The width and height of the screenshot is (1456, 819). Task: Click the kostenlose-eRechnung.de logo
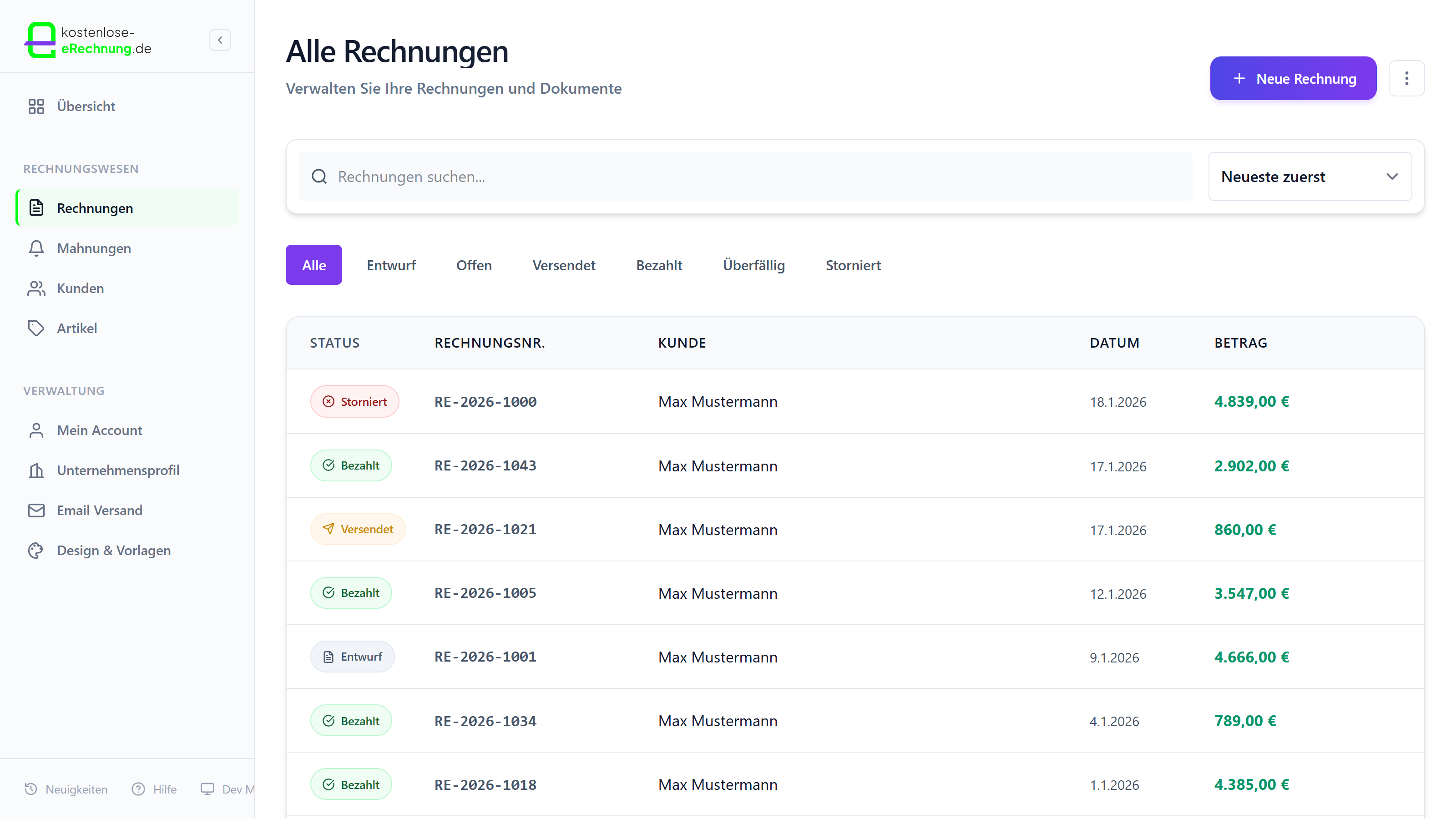click(x=88, y=40)
